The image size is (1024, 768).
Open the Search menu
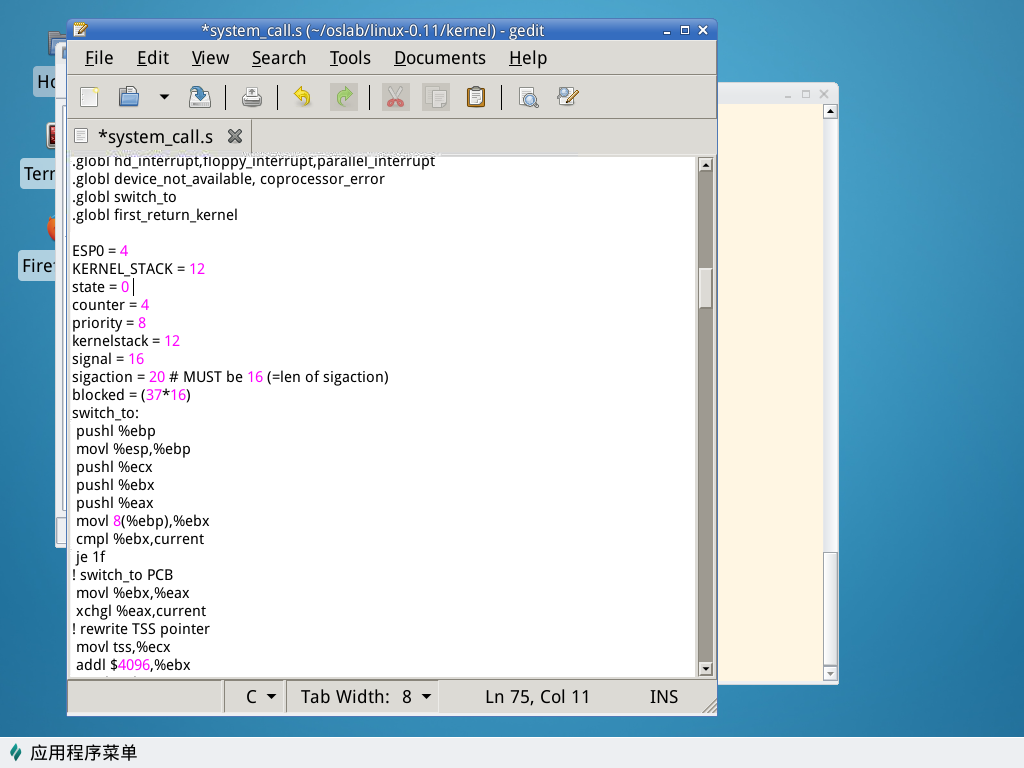tap(278, 58)
